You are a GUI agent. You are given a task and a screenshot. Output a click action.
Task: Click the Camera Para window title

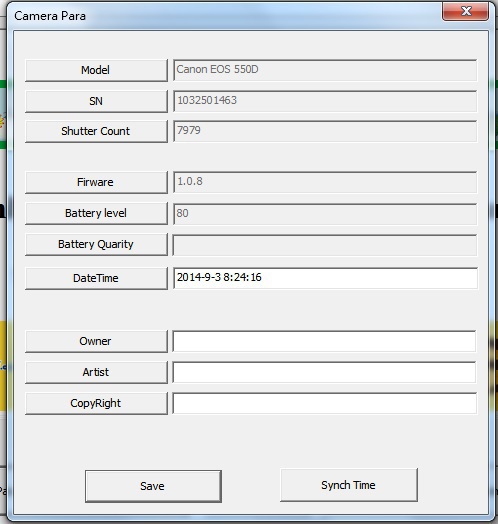point(50,16)
